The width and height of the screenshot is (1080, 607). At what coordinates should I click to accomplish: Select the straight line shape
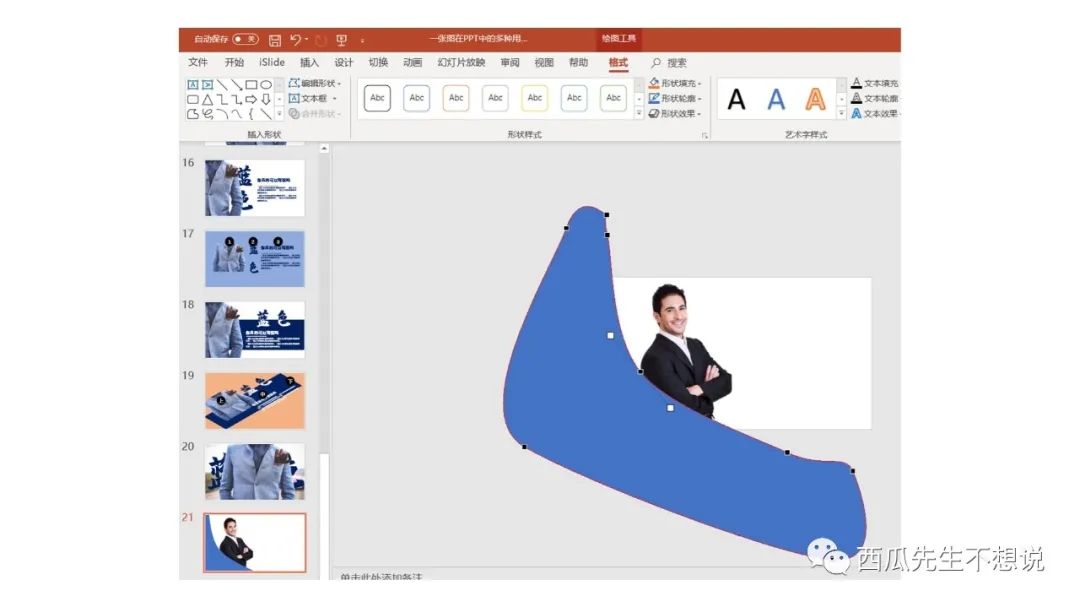click(222, 85)
